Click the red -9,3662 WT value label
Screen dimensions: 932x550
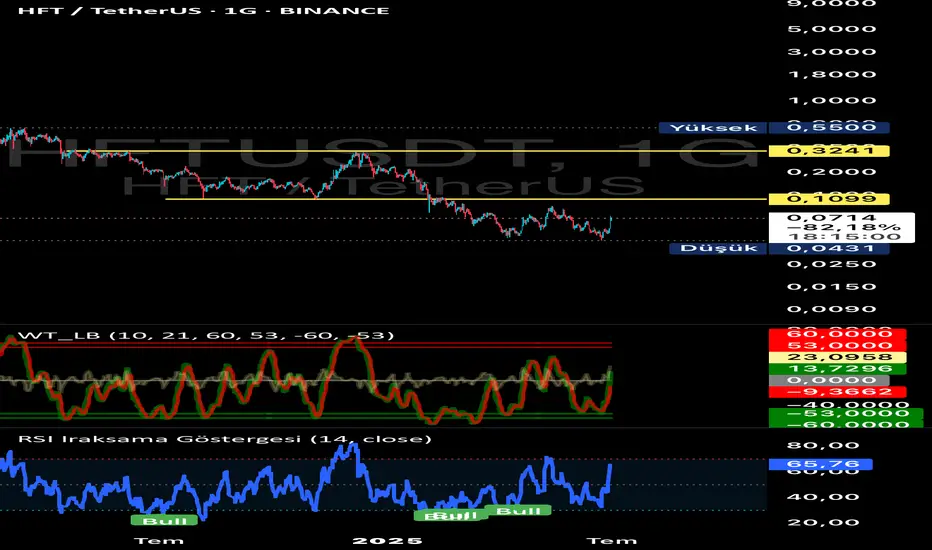point(837,392)
